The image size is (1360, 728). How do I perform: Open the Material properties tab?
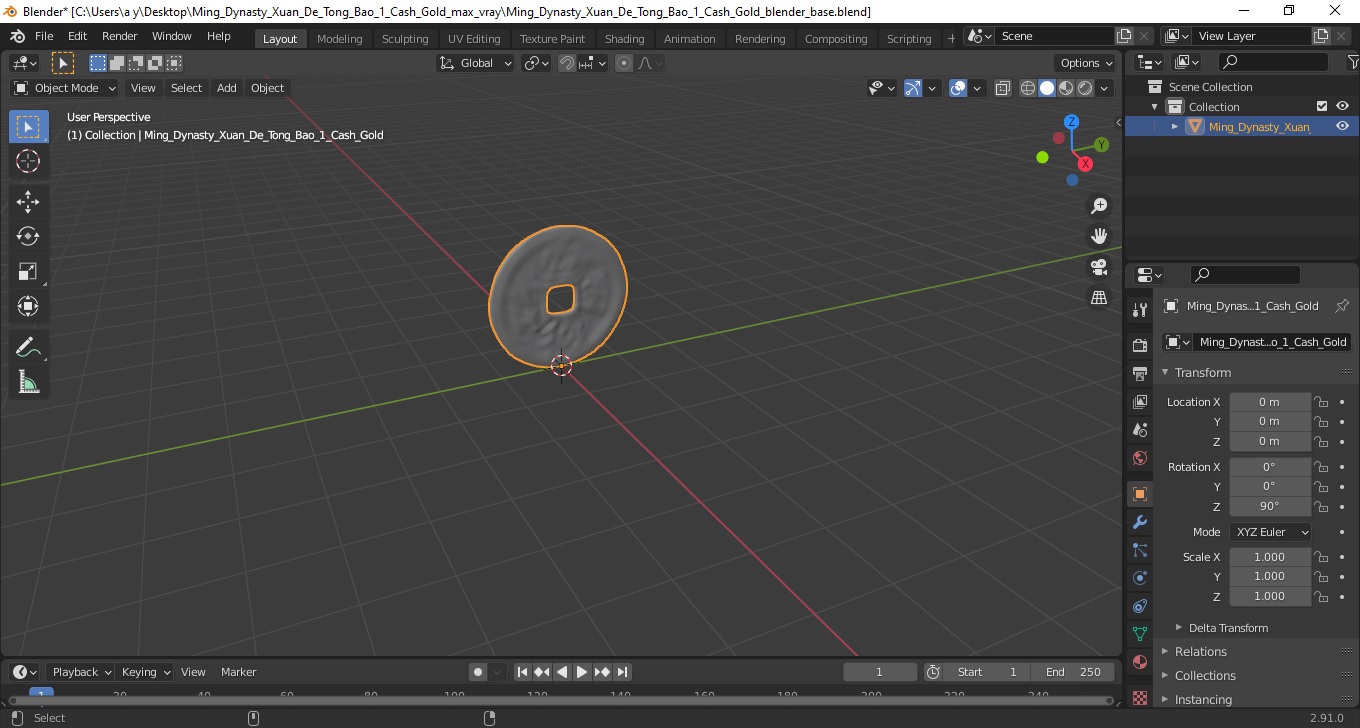coord(1140,662)
